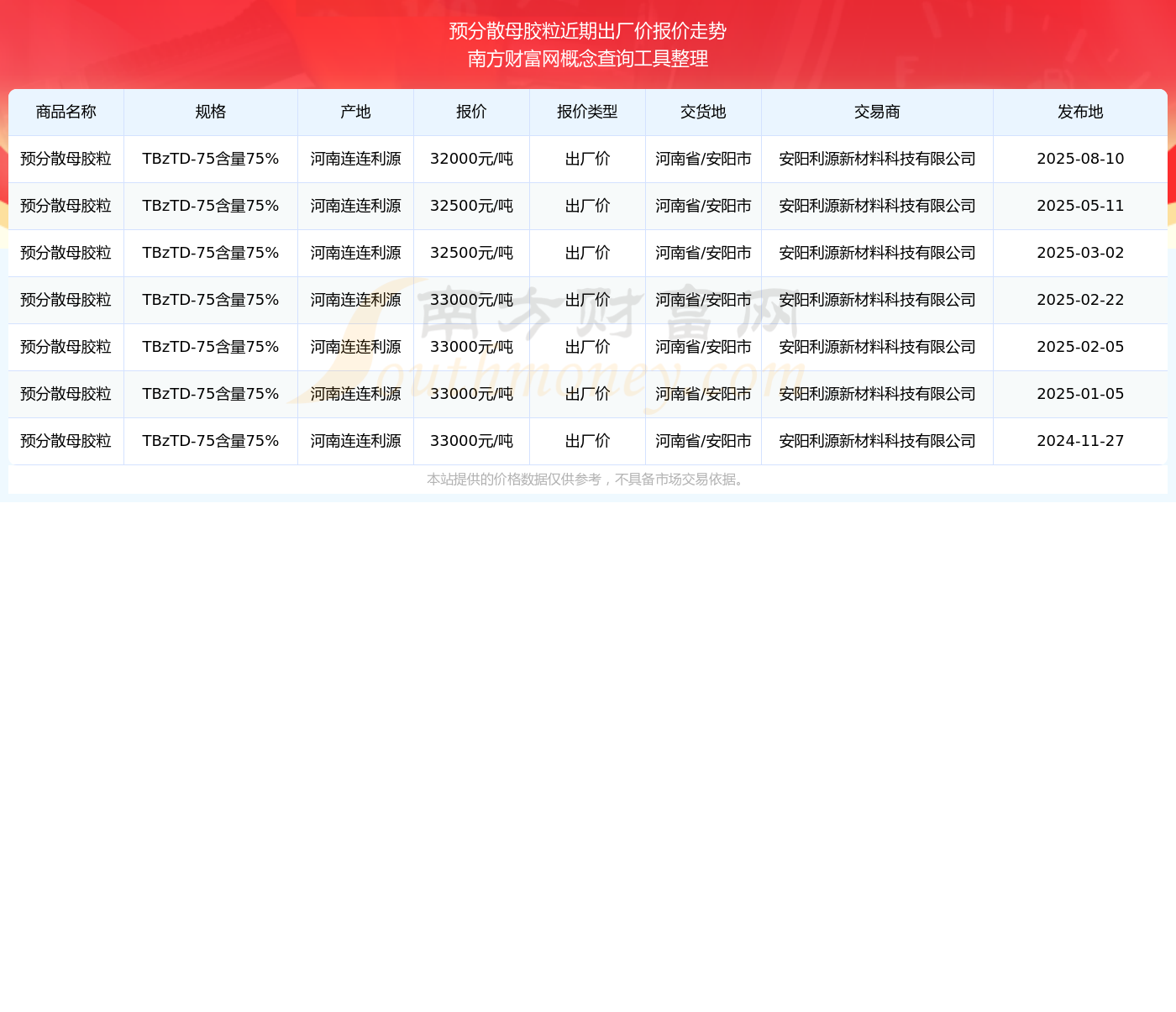The width and height of the screenshot is (1176, 1012).
Task: Click TBzTD-75含量75% in the 2025-01-05 row
Action: pos(211,394)
